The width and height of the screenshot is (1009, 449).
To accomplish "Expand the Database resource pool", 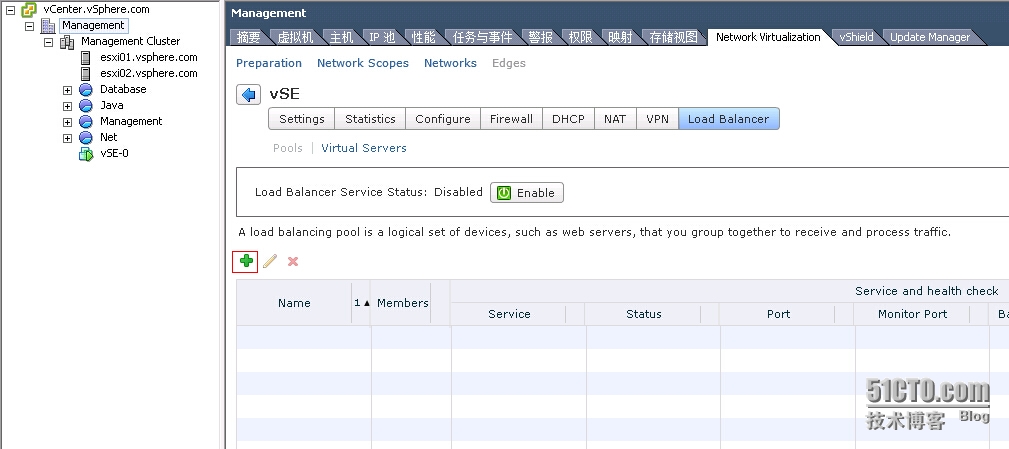I will pyautogui.click(x=67, y=90).
